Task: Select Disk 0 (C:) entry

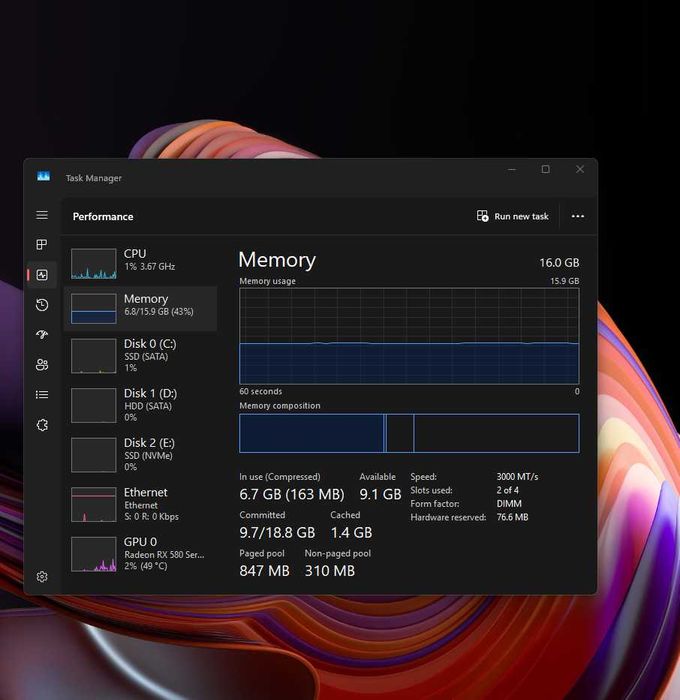Action: coord(141,355)
